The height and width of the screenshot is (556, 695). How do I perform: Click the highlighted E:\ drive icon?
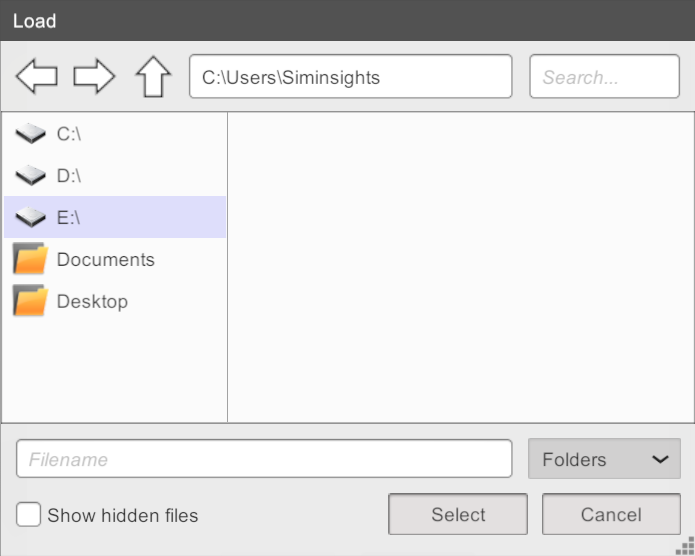(x=32, y=217)
